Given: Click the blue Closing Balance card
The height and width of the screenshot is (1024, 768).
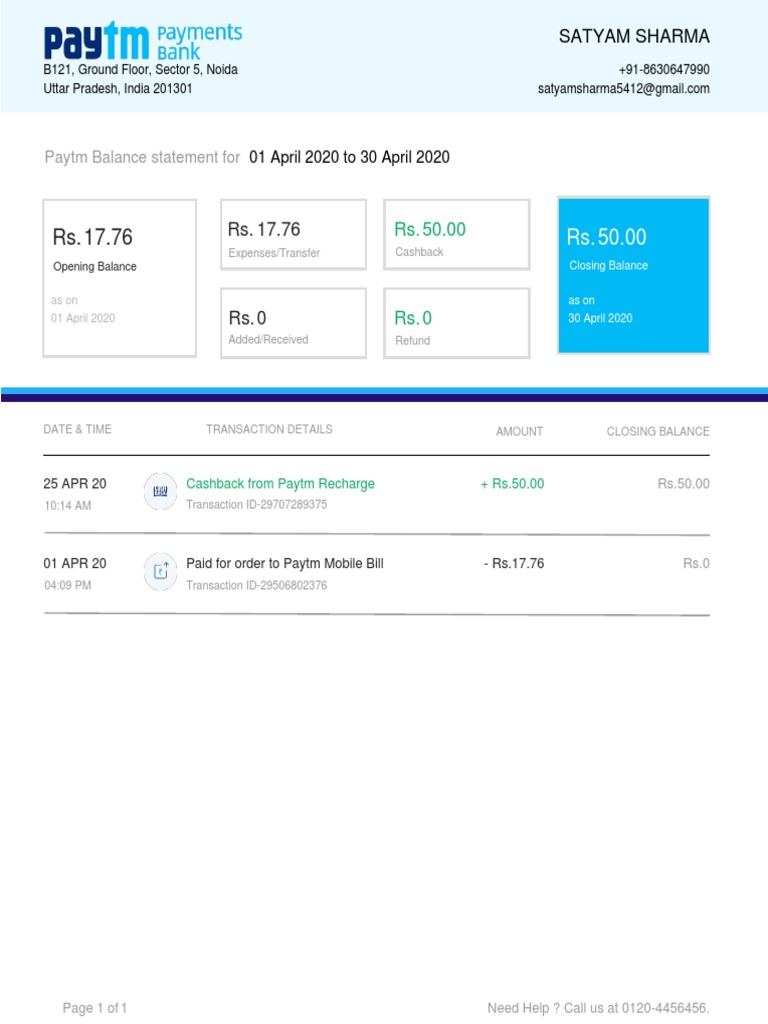Looking at the screenshot, I should point(633,275).
